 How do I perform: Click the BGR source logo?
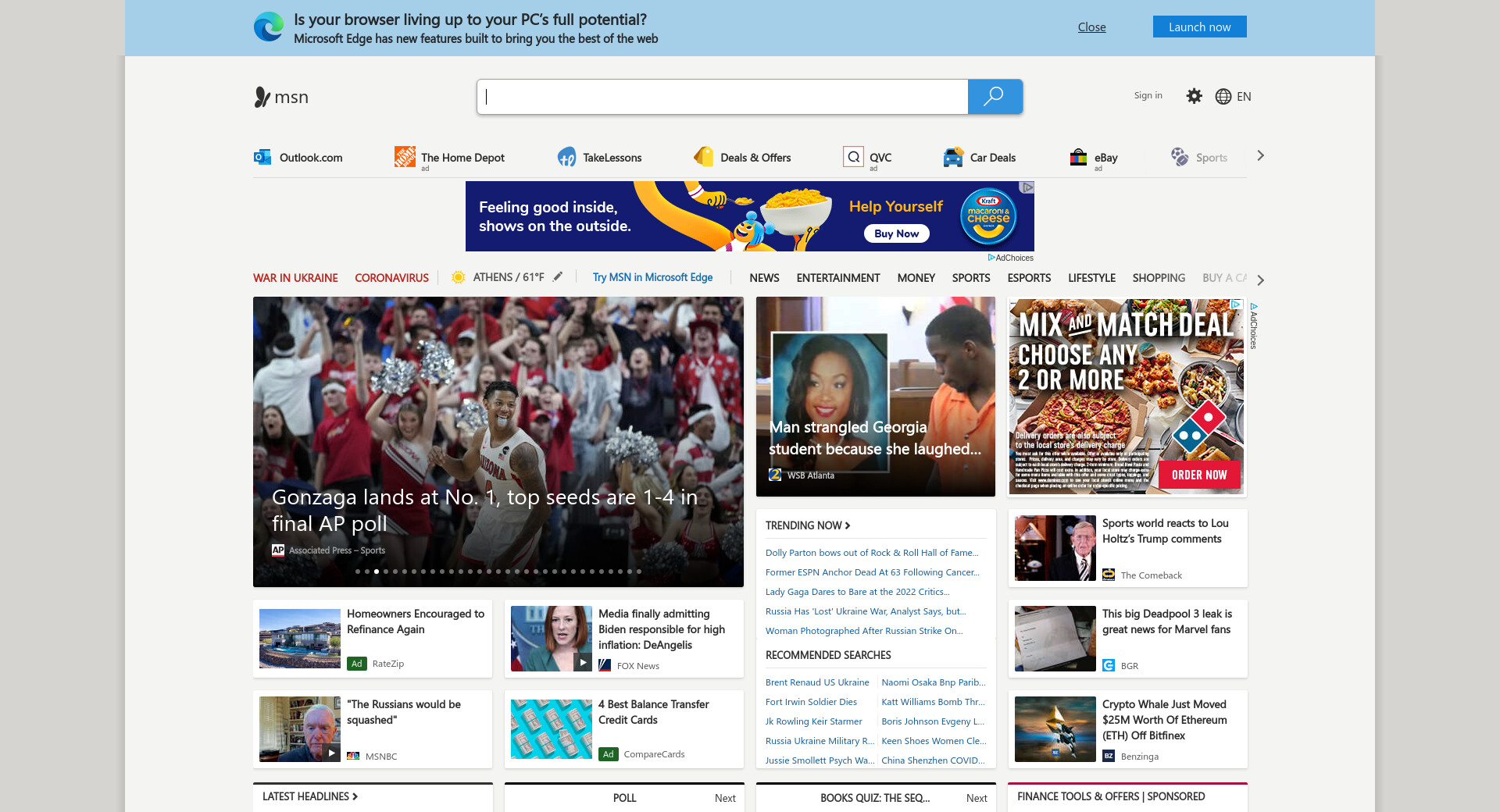[x=1109, y=665]
